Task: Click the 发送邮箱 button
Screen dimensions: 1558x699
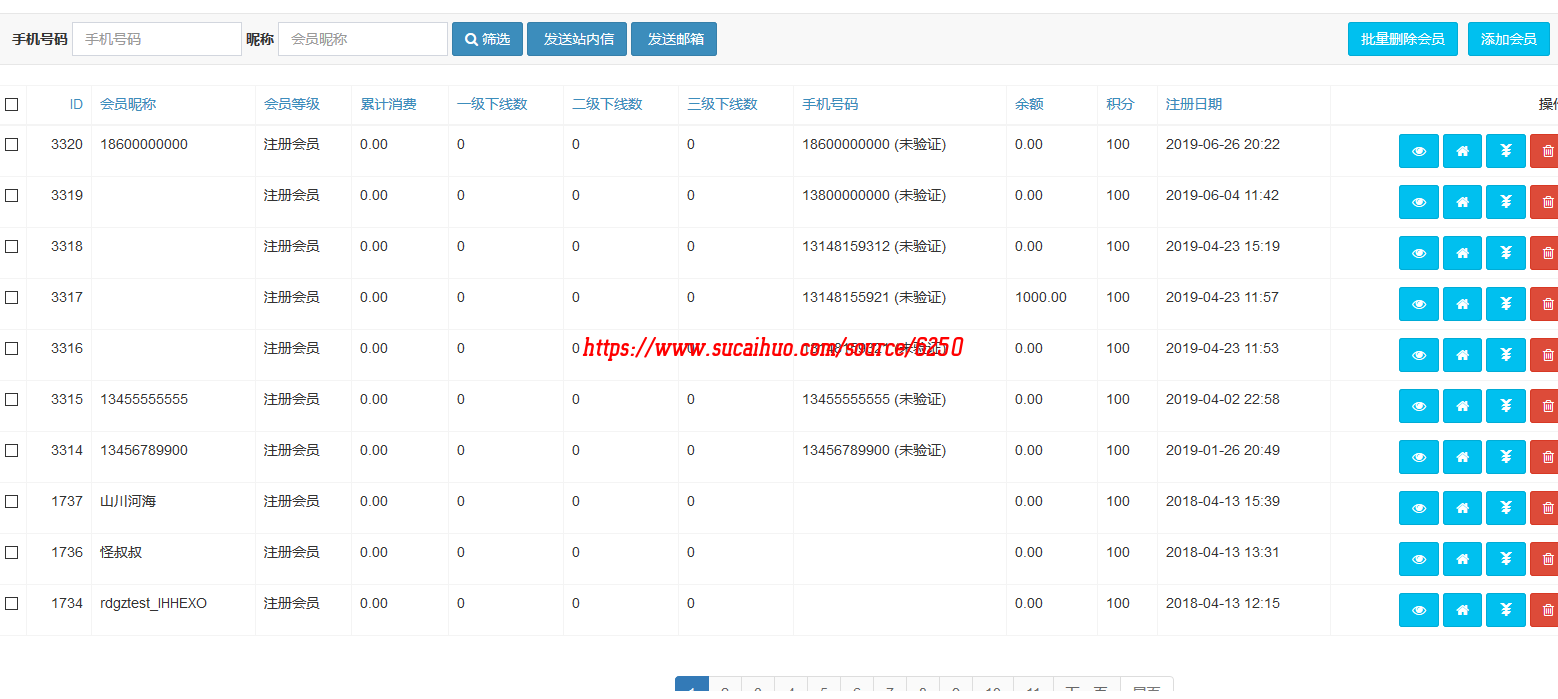Action: (674, 39)
